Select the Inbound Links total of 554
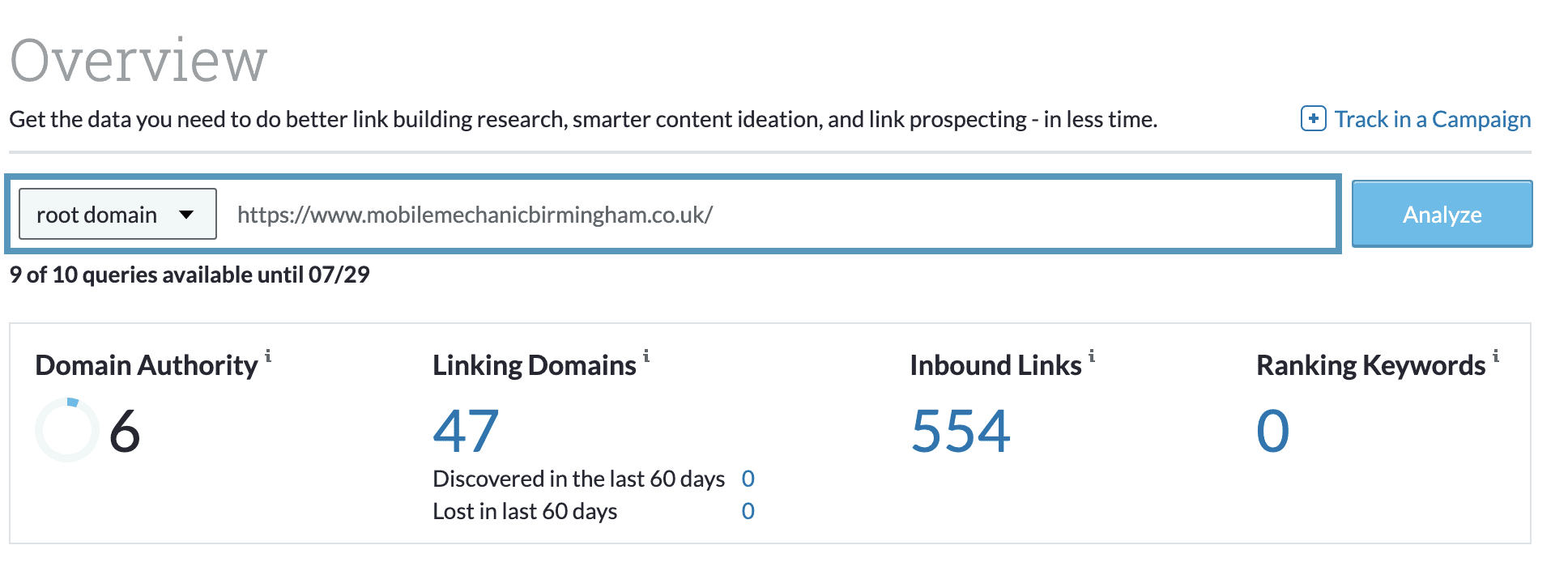 (x=961, y=429)
